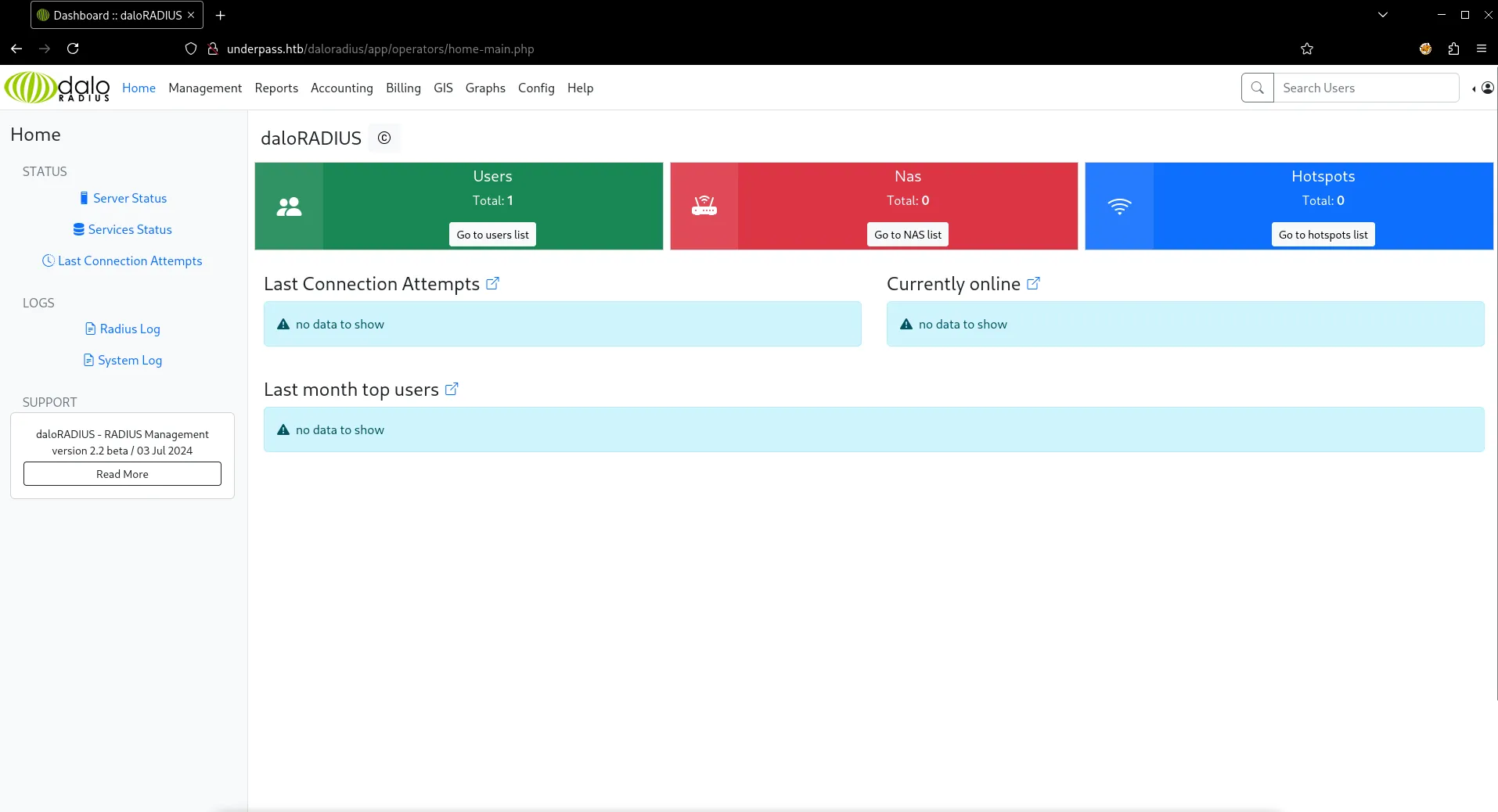
Task: Open the System Log link
Action: click(122, 360)
